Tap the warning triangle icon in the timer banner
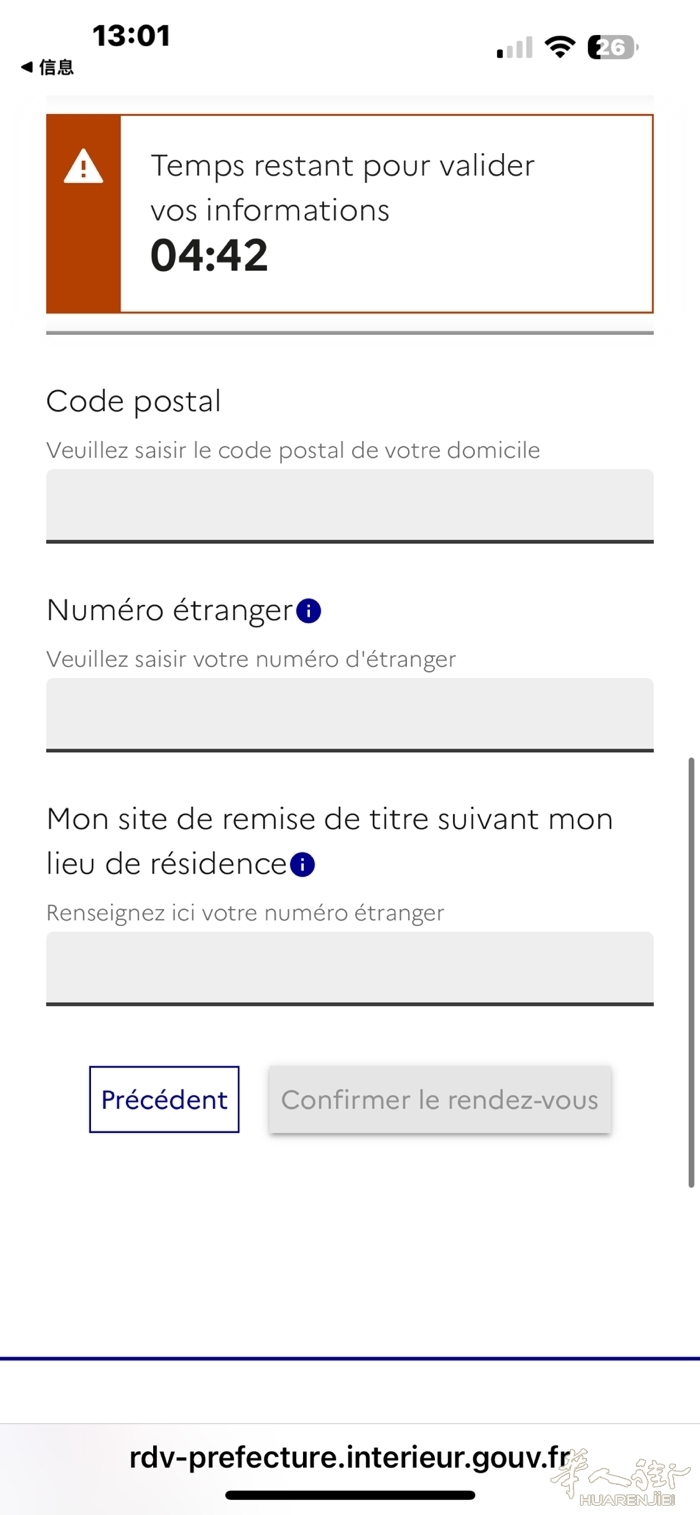 click(83, 166)
